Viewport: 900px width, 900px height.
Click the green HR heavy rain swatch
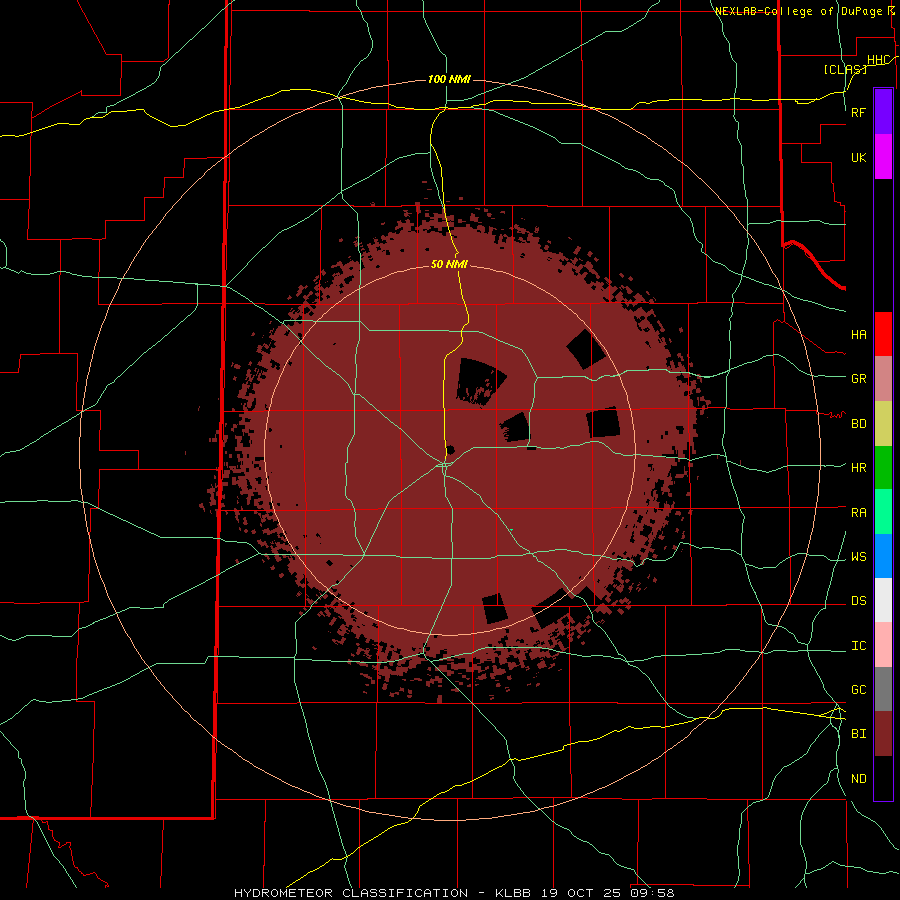coord(883,467)
